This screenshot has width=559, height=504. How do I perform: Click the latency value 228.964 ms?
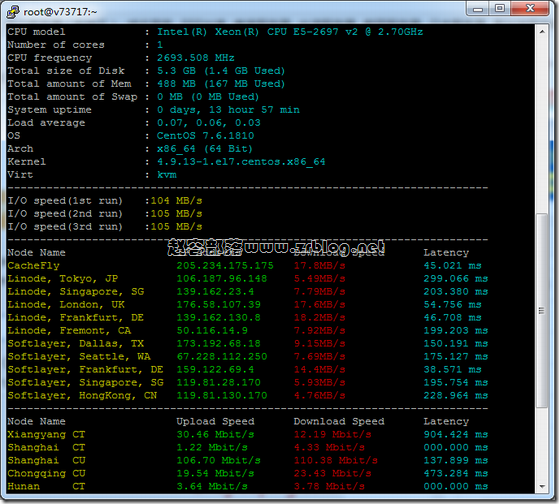(456, 396)
